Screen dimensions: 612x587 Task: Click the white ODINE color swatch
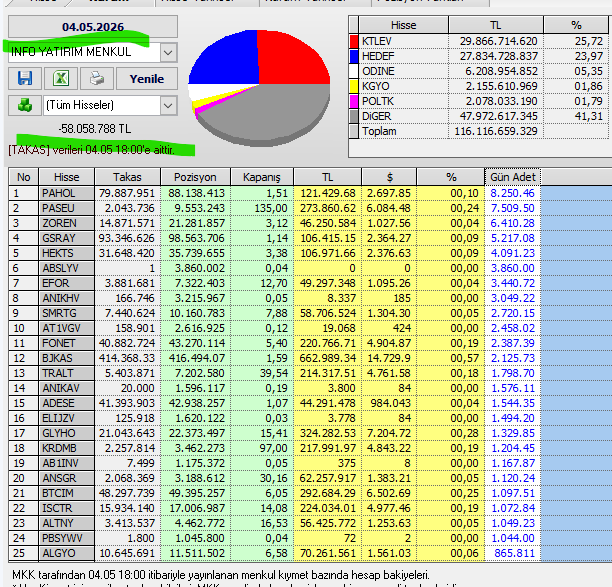(x=354, y=71)
